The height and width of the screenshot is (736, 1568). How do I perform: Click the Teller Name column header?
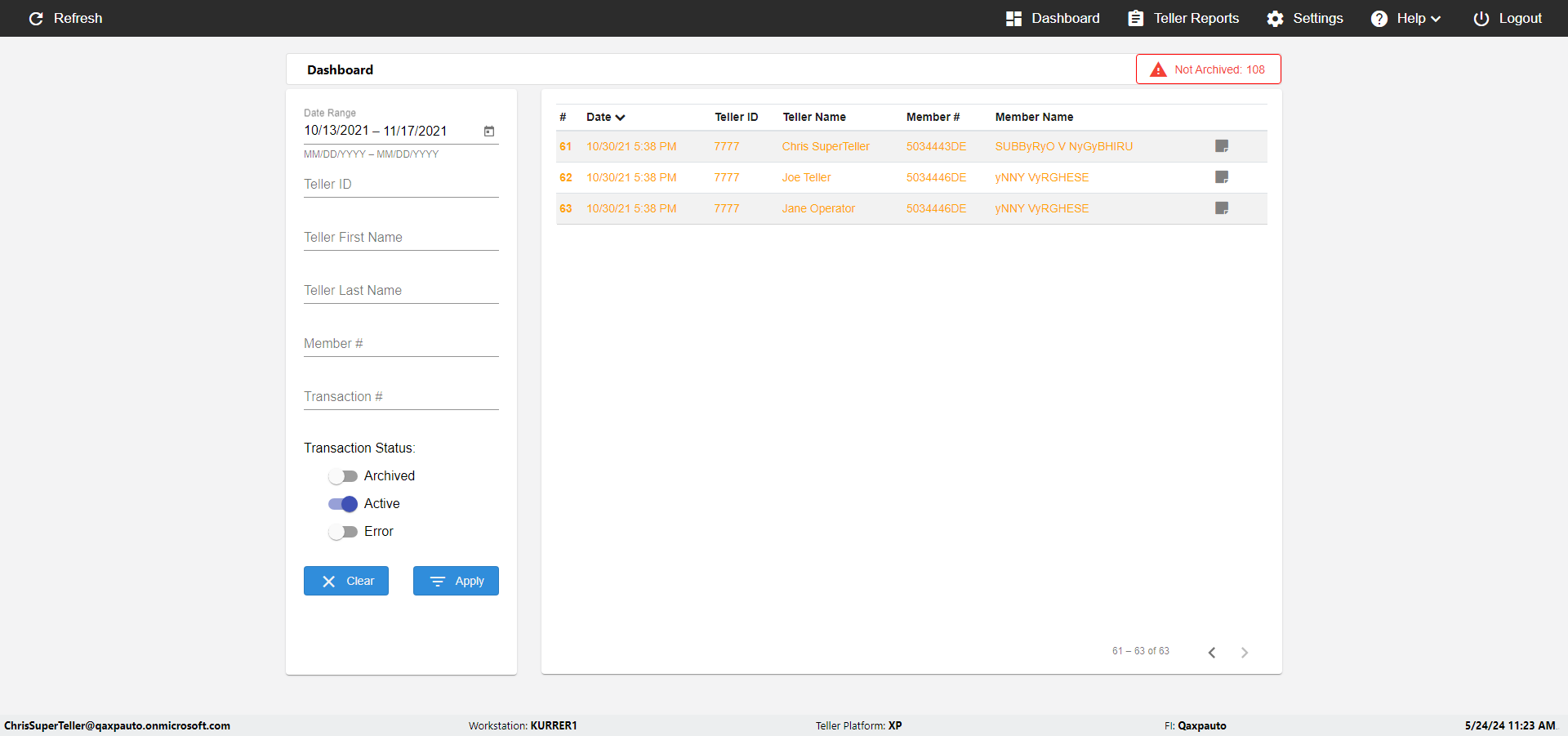pyautogui.click(x=814, y=117)
